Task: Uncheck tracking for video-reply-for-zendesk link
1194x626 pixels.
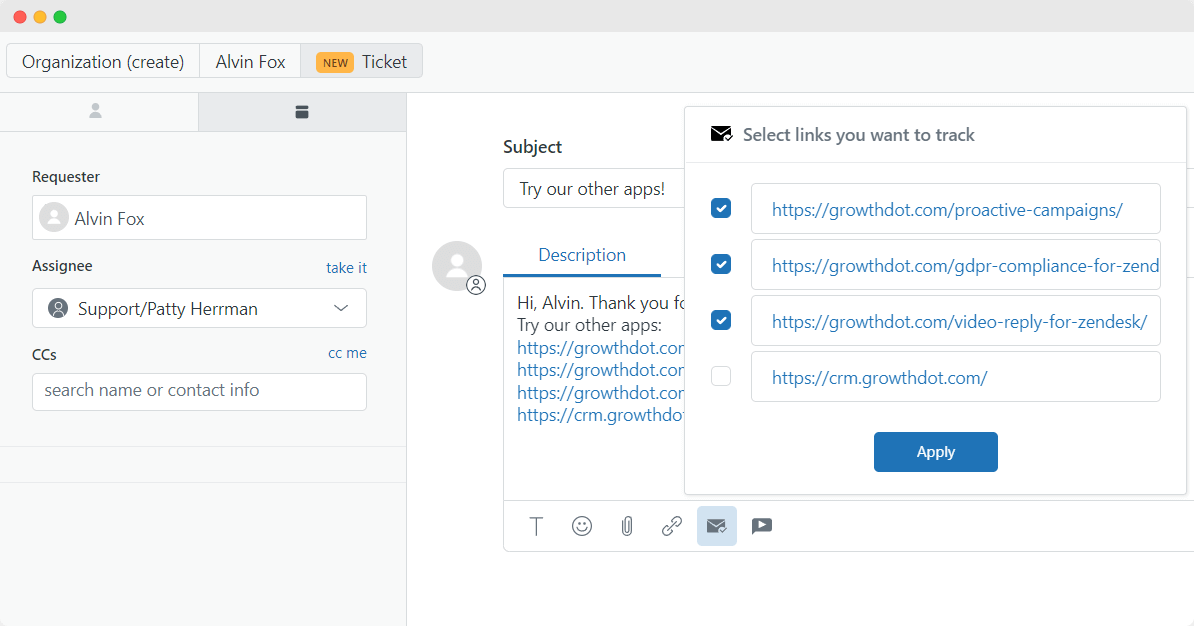Action: (x=721, y=320)
